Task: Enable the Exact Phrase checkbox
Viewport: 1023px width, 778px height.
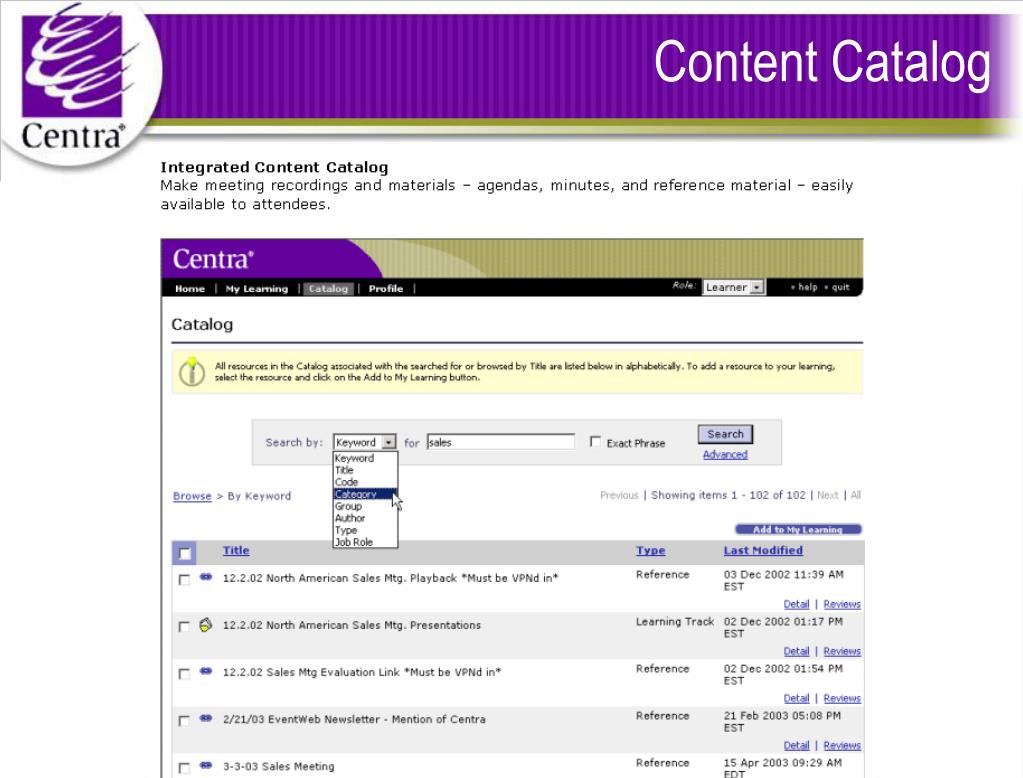Action: tap(595, 442)
